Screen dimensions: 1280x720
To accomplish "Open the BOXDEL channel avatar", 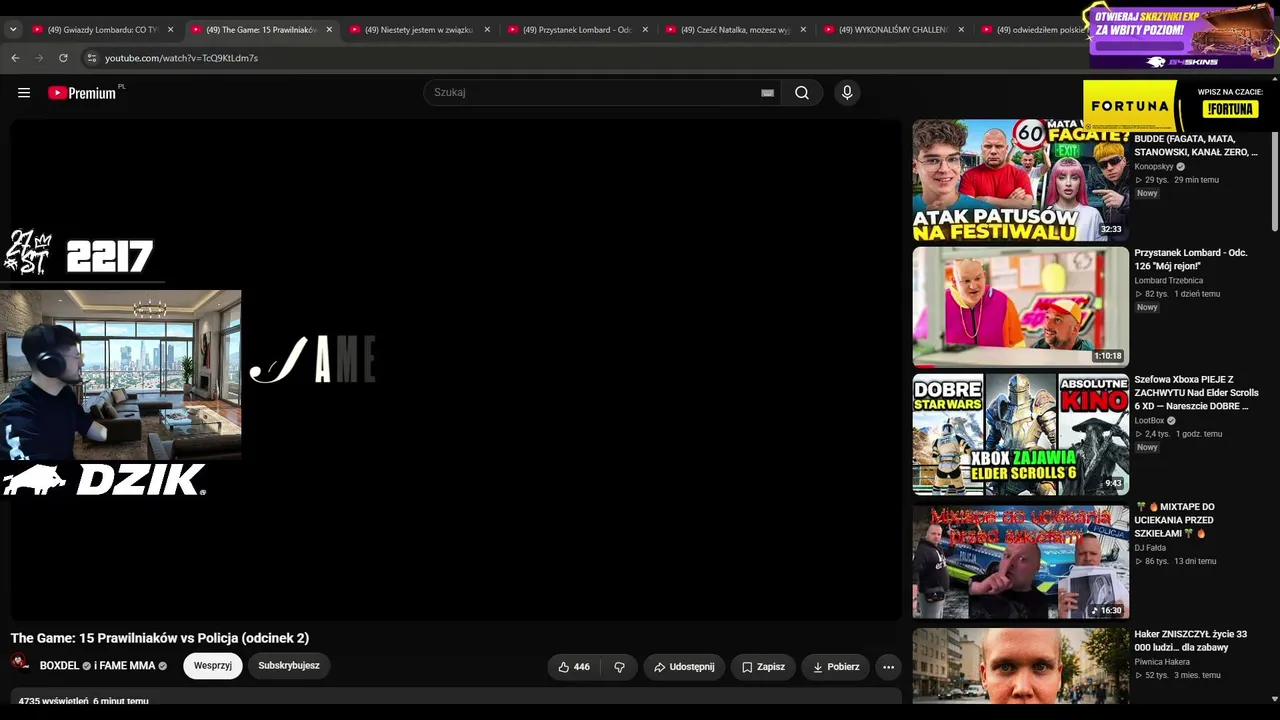I will coord(20,663).
